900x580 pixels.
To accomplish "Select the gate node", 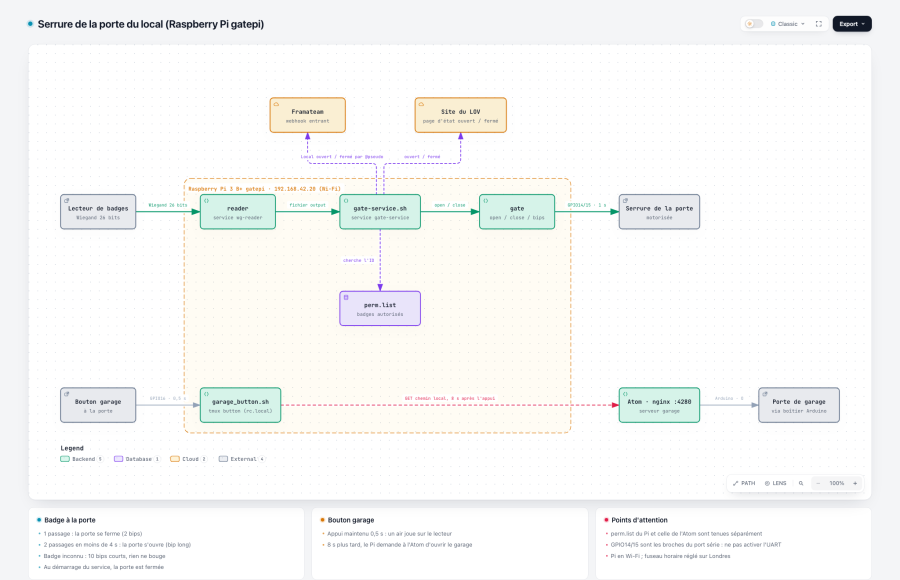I will (x=517, y=212).
